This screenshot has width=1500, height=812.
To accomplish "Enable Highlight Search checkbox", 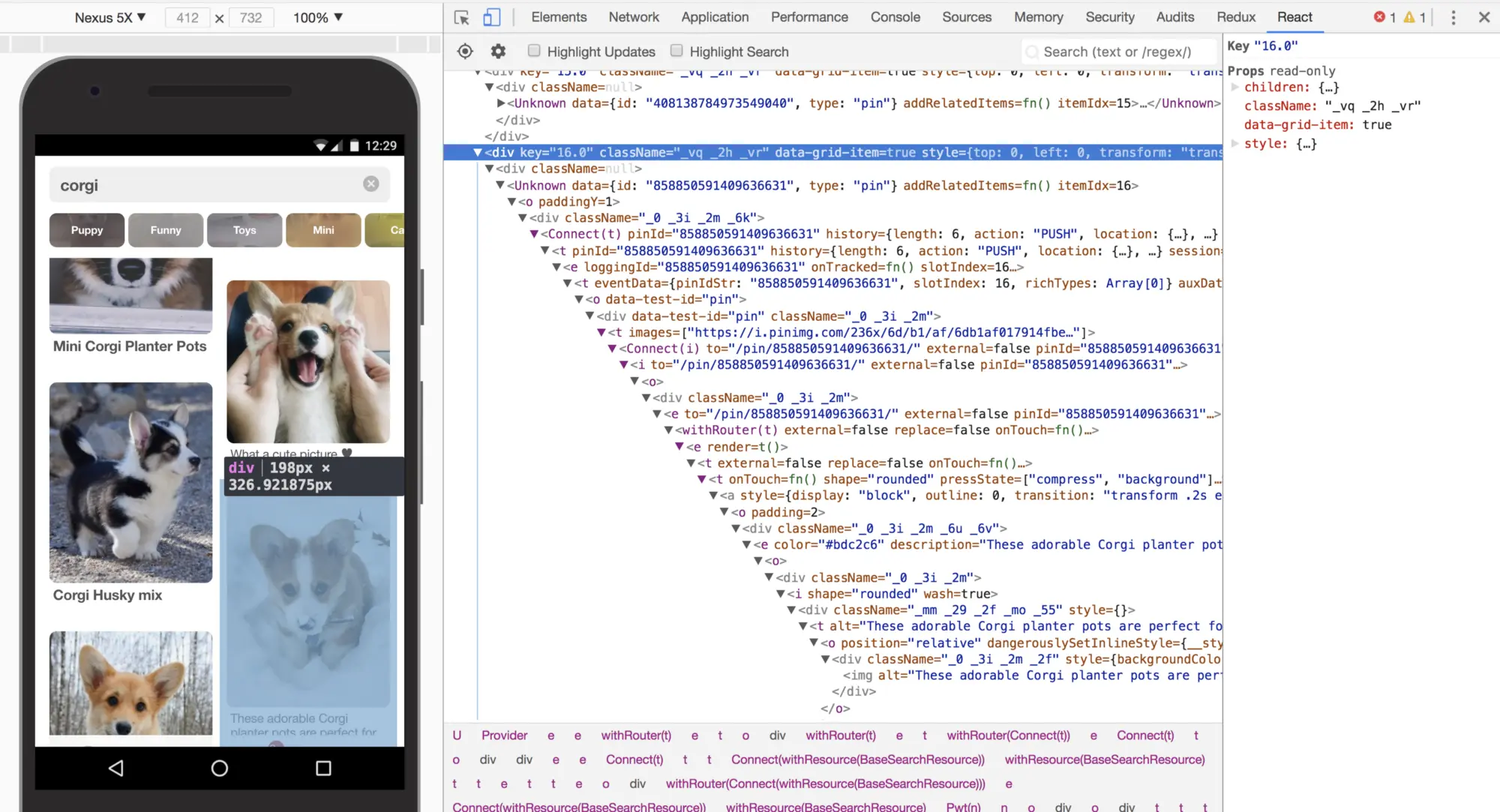I will coord(676,50).
